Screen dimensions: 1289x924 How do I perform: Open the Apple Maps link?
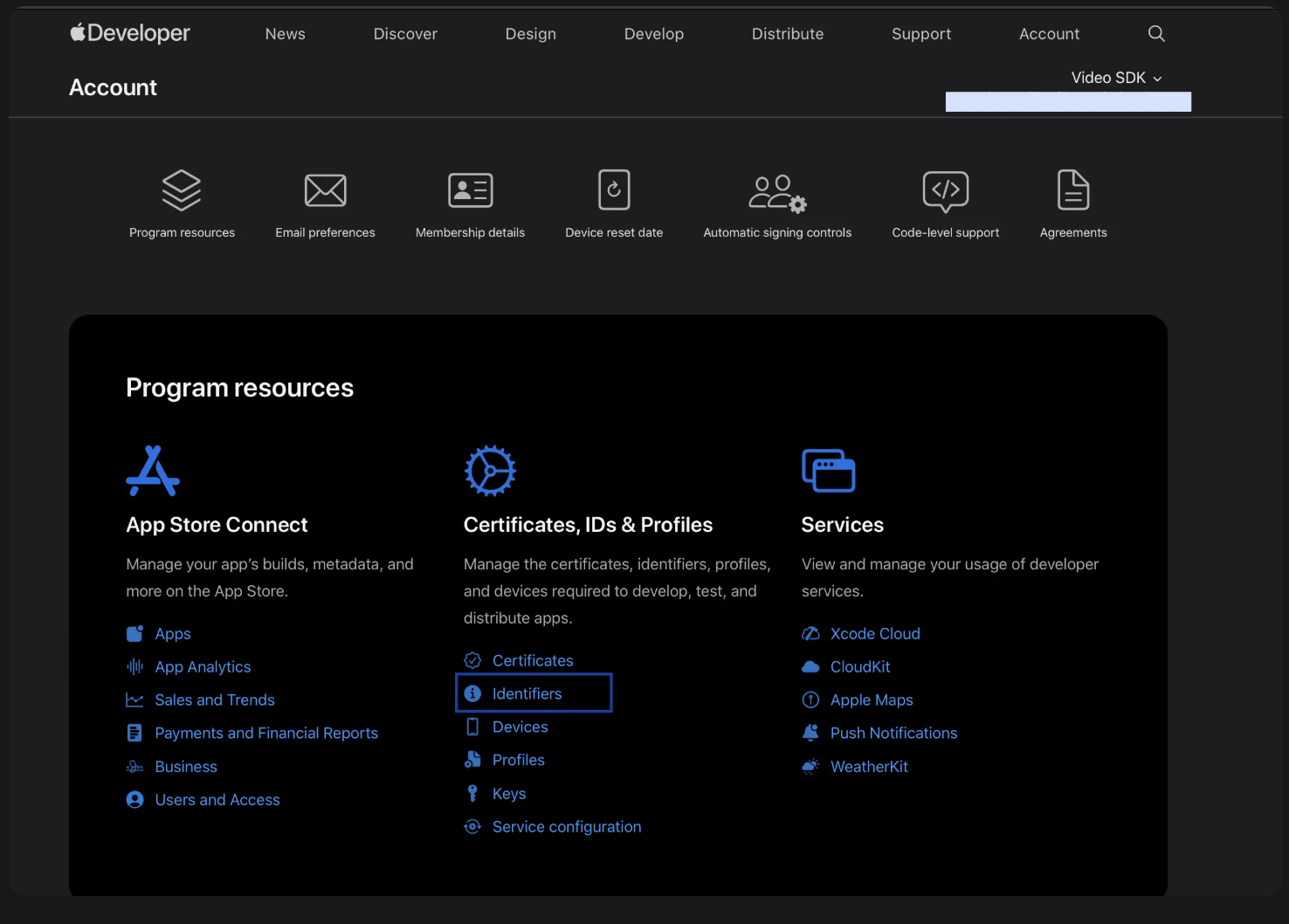pyautogui.click(x=872, y=700)
